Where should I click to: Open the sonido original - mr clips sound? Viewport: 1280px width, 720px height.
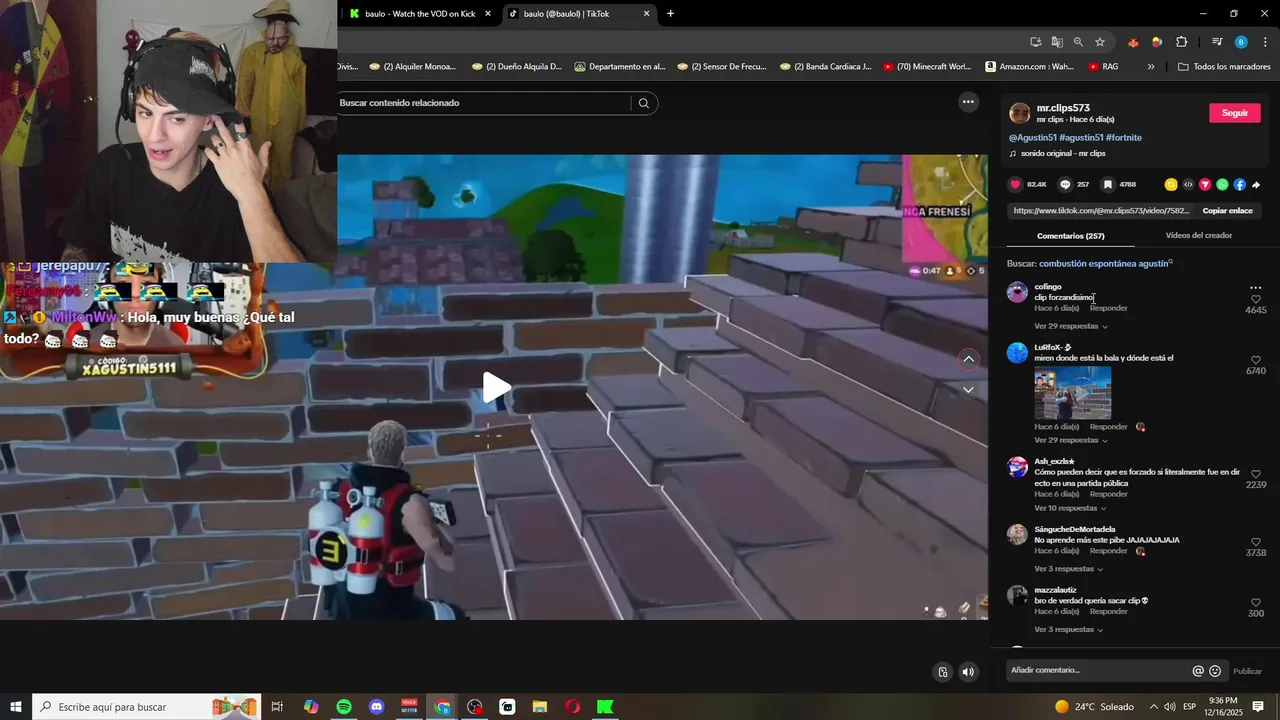tap(1063, 153)
